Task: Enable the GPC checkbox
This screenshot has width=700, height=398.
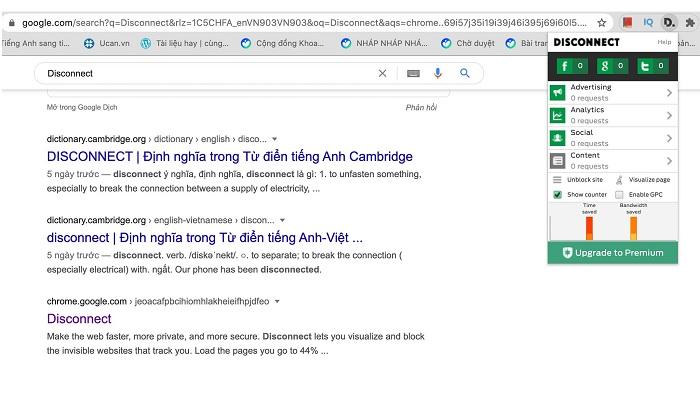Action: tap(619, 195)
